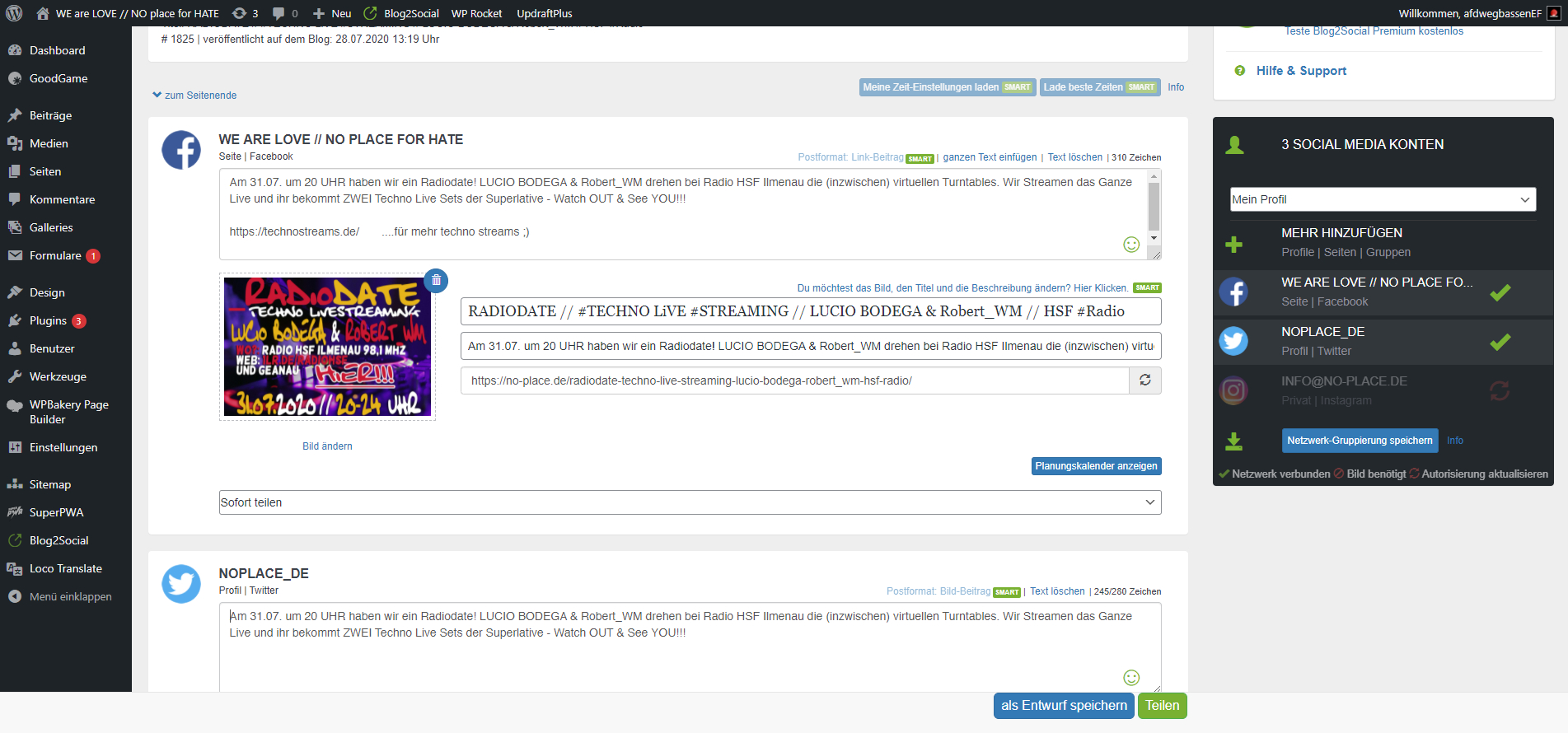Open 'Sofort teilen' scheduling dropdown
The width and height of the screenshot is (1568, 733).
coord(690,502)
